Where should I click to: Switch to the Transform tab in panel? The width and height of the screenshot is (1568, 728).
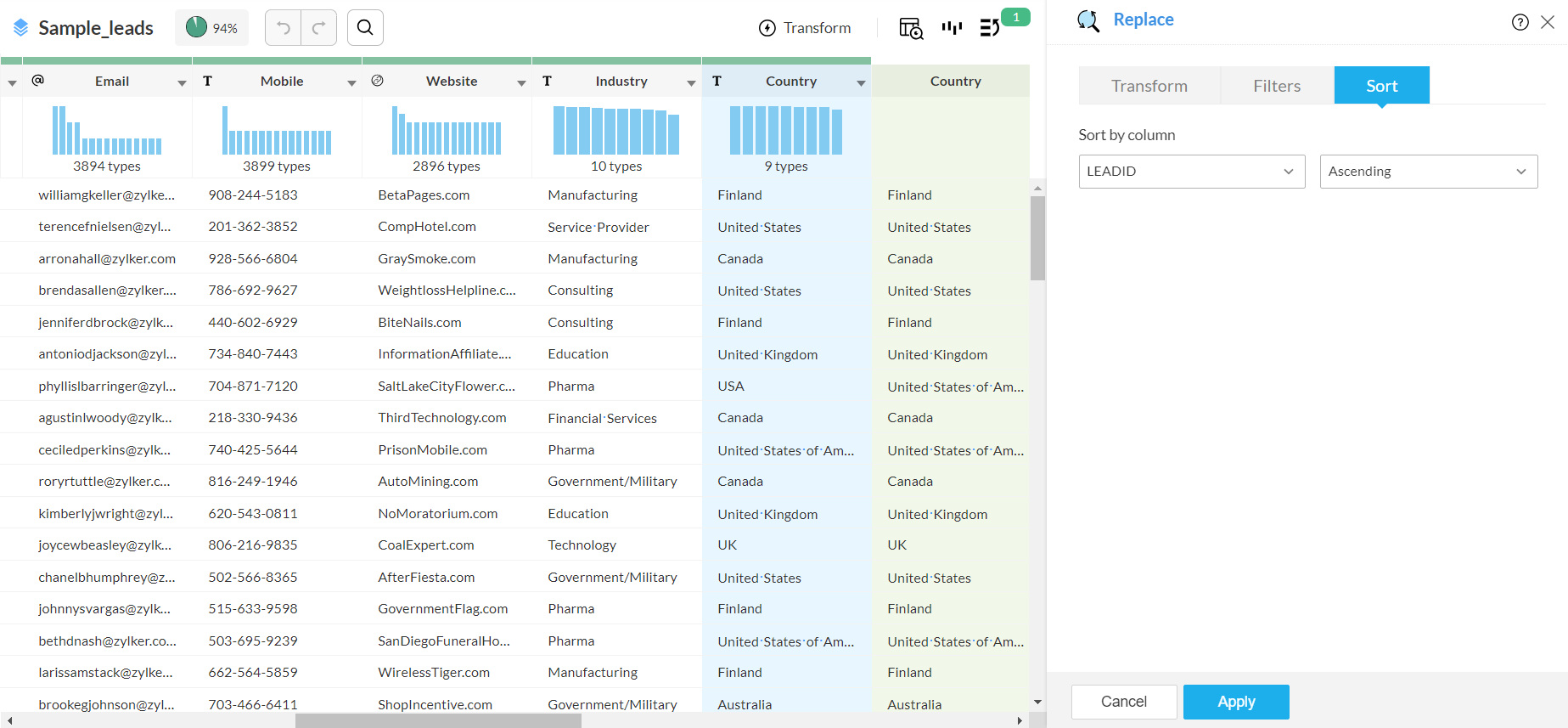[x=1149, y=86]
